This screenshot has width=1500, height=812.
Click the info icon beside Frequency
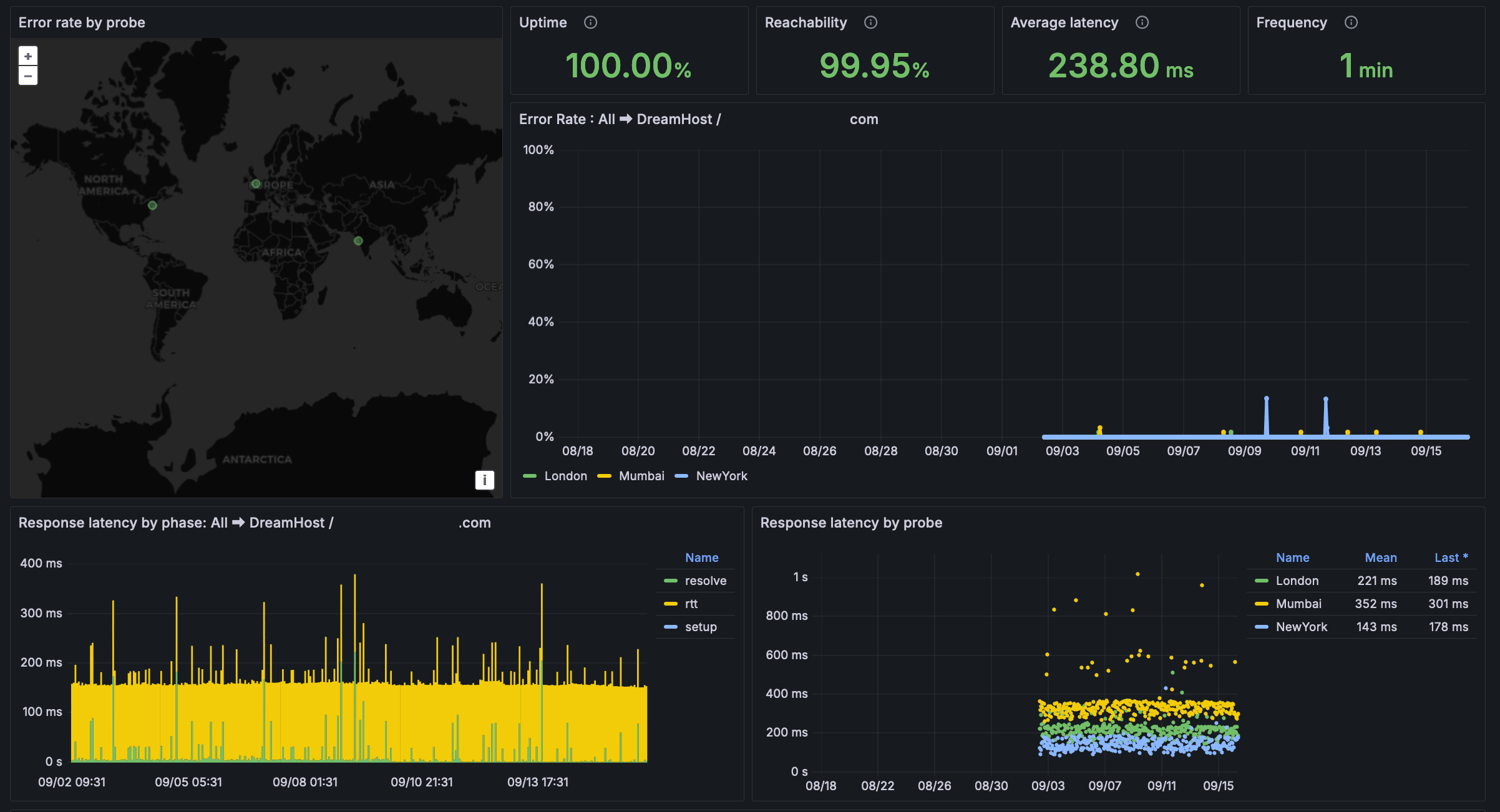(x=1351, y=22)
